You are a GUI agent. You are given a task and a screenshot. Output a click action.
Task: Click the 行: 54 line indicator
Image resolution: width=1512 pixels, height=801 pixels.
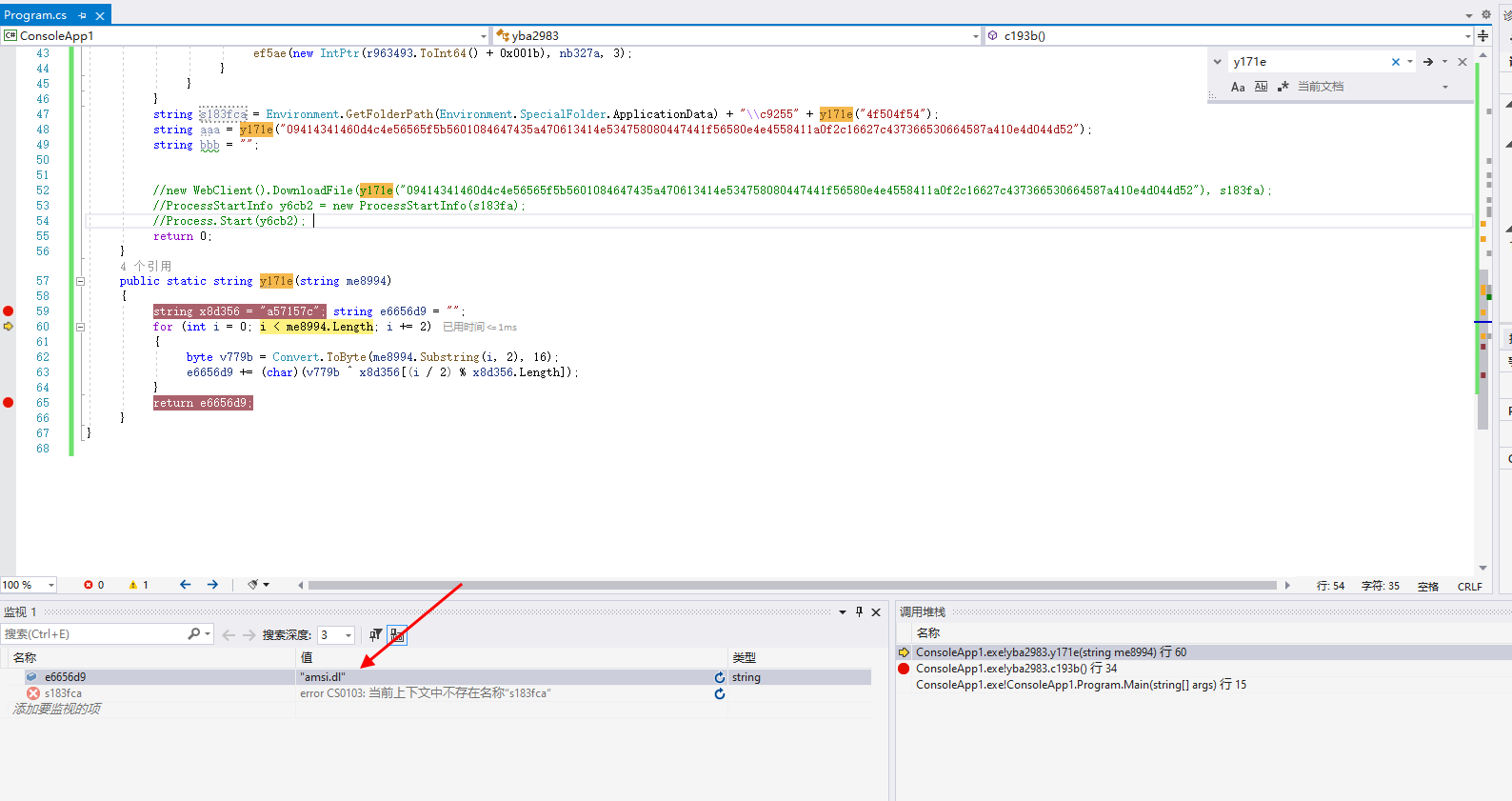pos(1330,586)
